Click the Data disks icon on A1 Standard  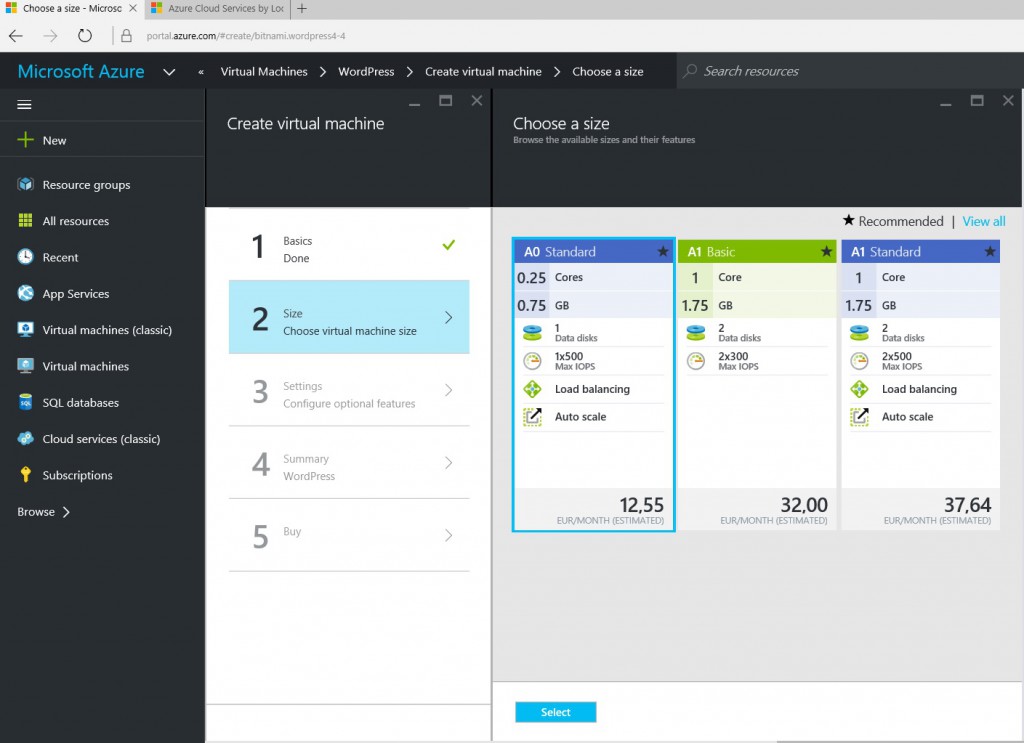(x=859, y=333)
